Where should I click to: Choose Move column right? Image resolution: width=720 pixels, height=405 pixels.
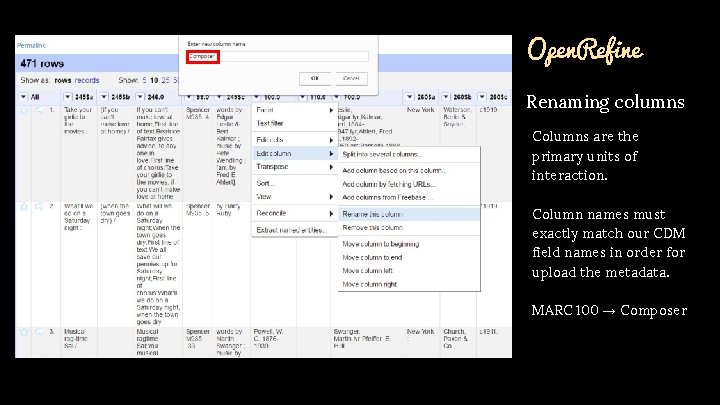tap(409, 284)
